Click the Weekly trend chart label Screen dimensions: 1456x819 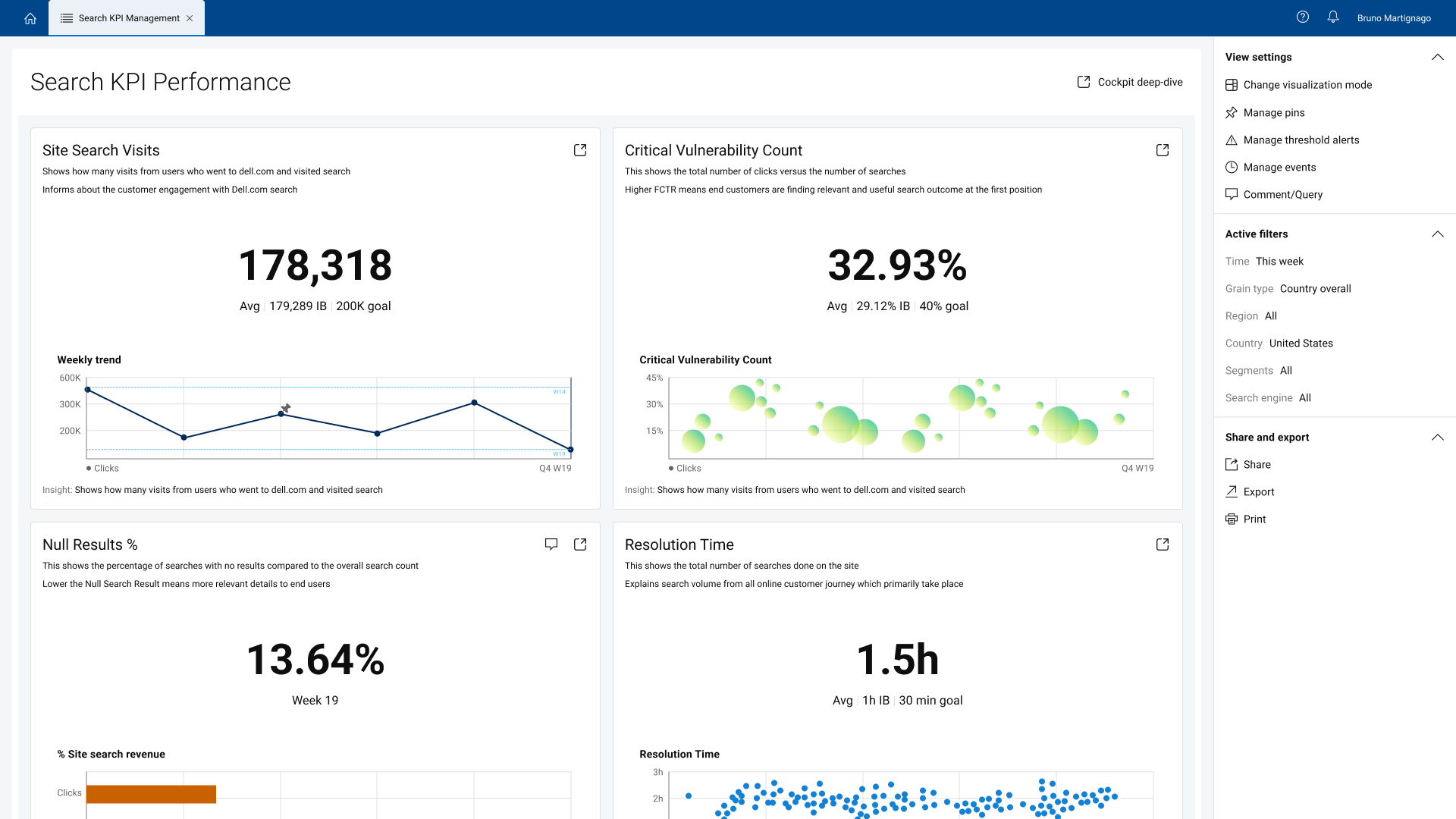[x=89, y=359]
